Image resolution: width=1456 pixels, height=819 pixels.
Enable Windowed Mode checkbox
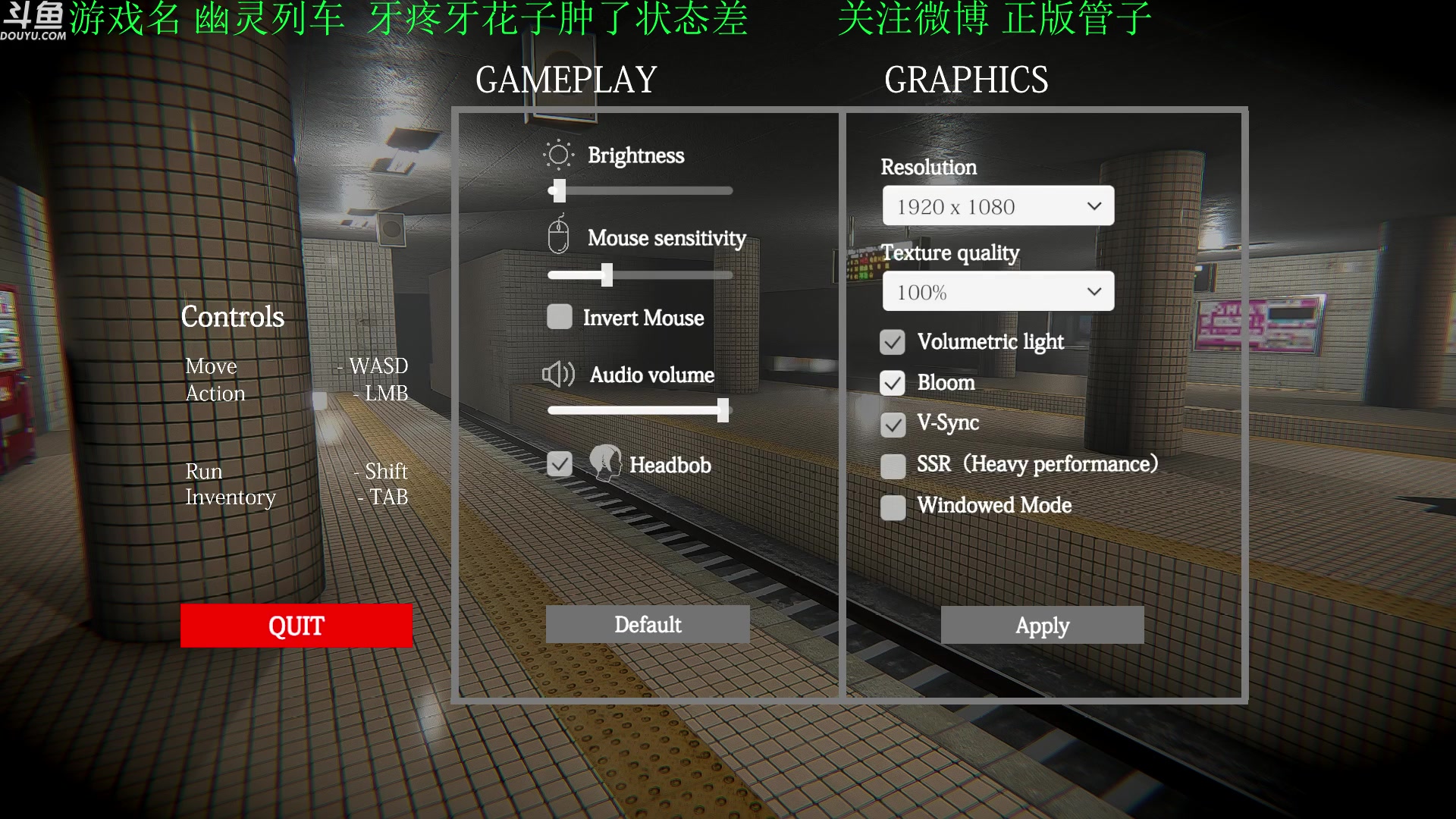pyautogui.click(x=893, y=507)
